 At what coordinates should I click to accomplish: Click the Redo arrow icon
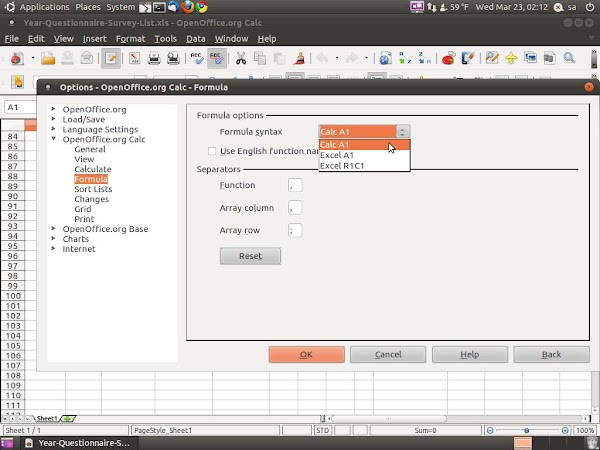pos(351,59)
